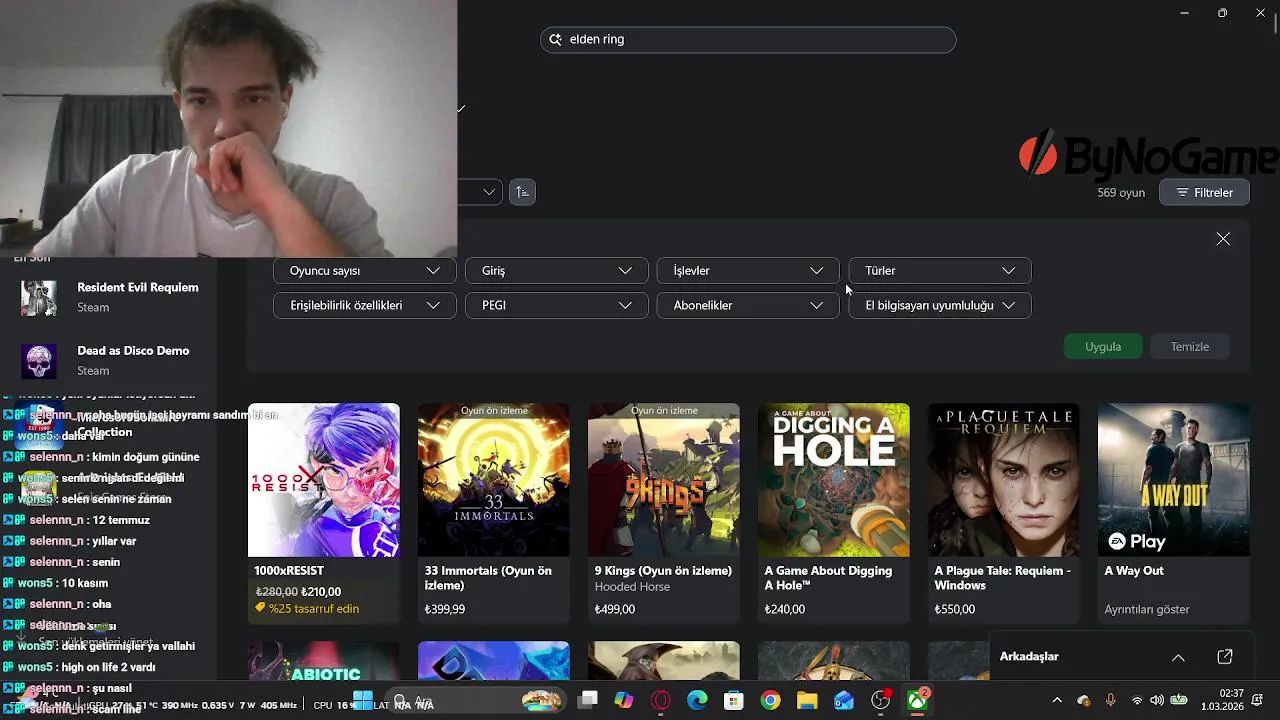Screen dimensions: 1280x720
Task: Click the Filtreler button
Action: 1204,192
